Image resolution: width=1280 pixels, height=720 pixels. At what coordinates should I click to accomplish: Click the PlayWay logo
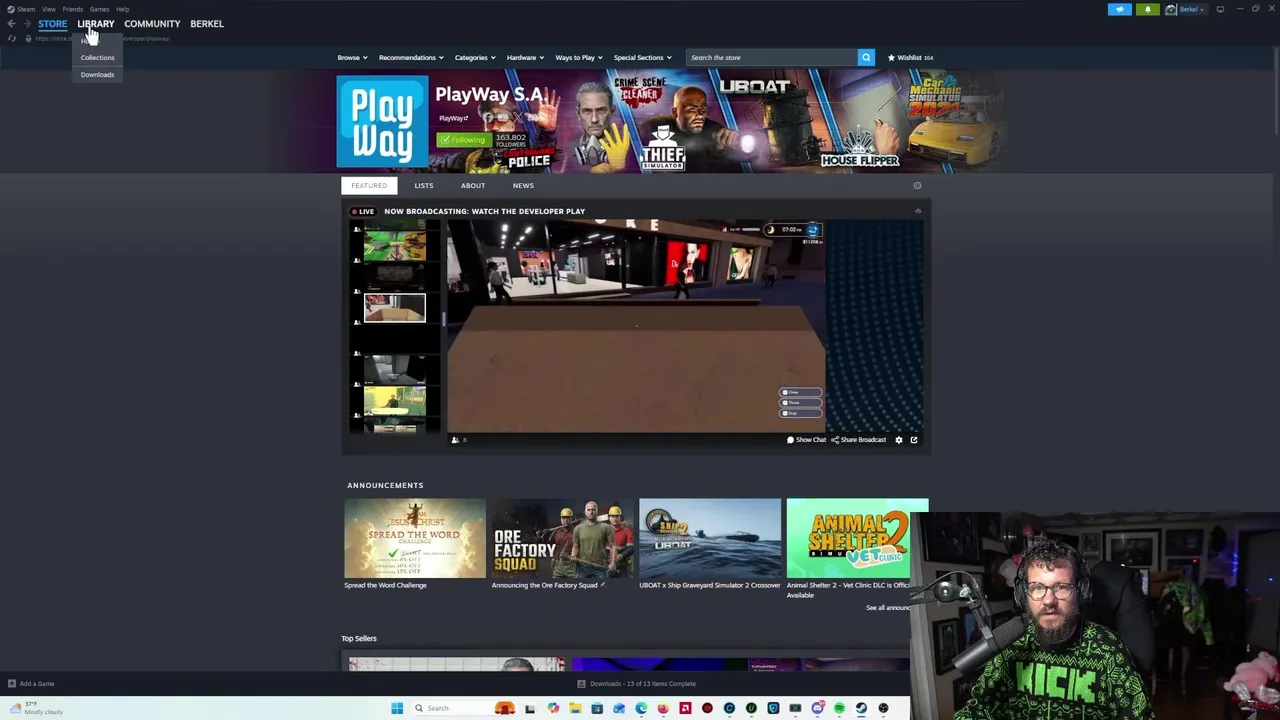[382, 122]
